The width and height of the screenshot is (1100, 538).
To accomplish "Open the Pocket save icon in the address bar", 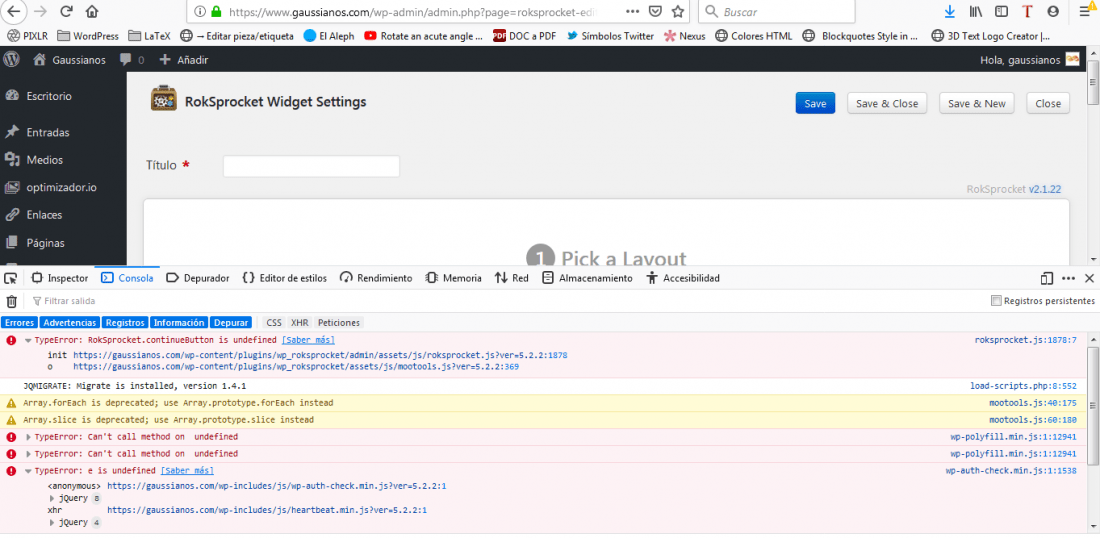I will pyautogui.click(x=655, y=11).
